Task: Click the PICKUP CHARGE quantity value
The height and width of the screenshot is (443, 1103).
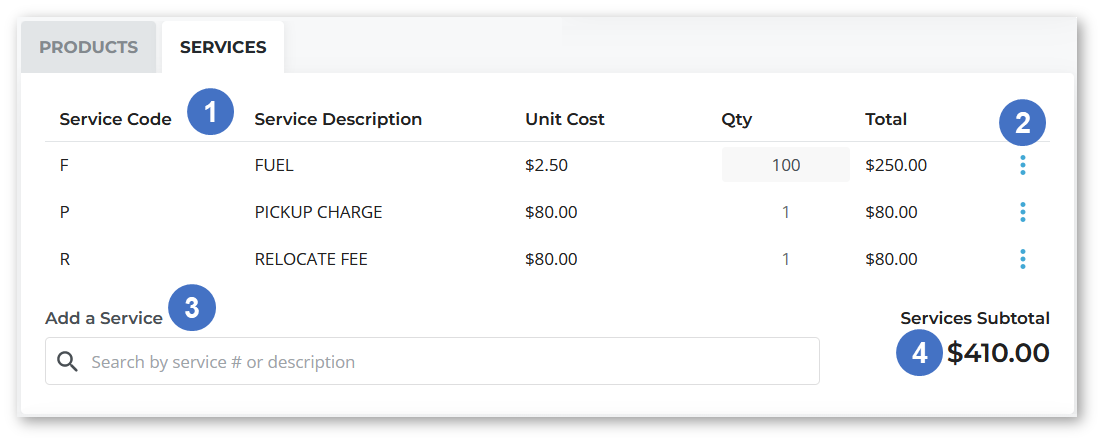Action: 786,212
